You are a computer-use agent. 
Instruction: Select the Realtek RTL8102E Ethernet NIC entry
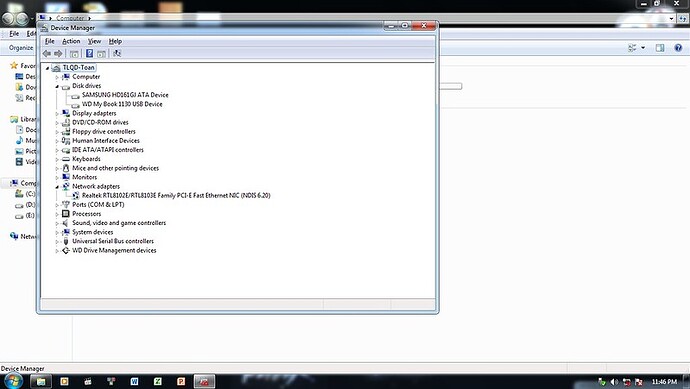[176, 195]
